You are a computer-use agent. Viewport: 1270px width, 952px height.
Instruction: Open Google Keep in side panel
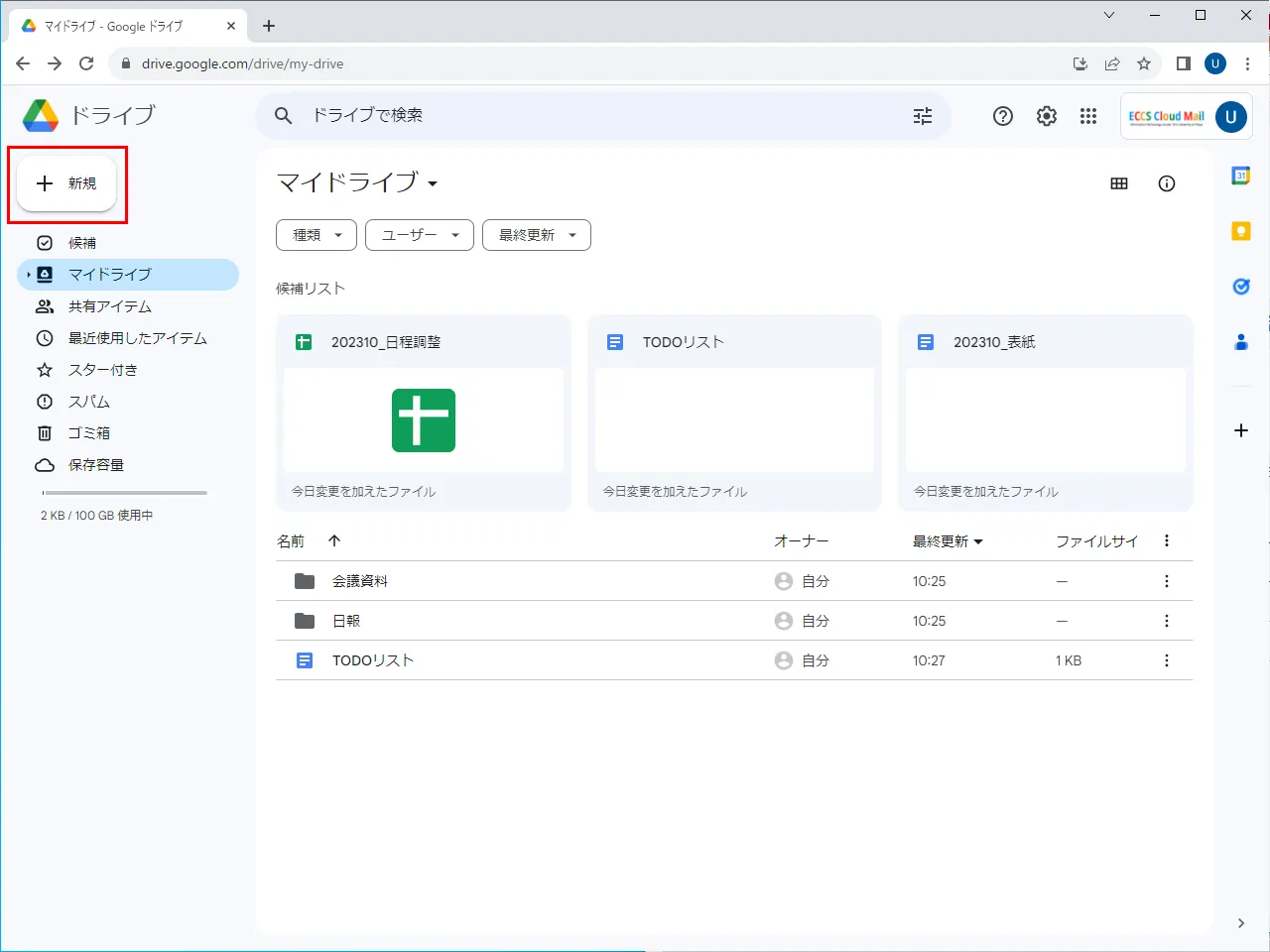click(1240, 231)
